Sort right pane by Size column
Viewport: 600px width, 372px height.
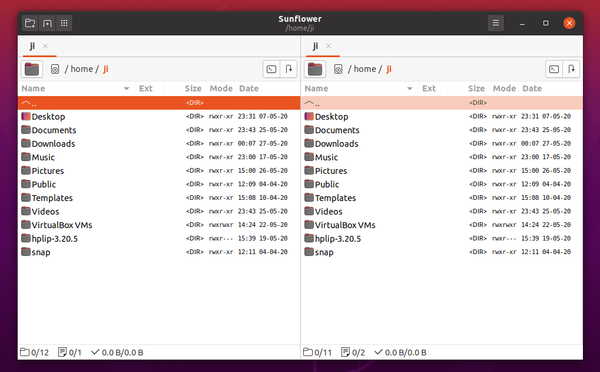[x=469, y=89]
